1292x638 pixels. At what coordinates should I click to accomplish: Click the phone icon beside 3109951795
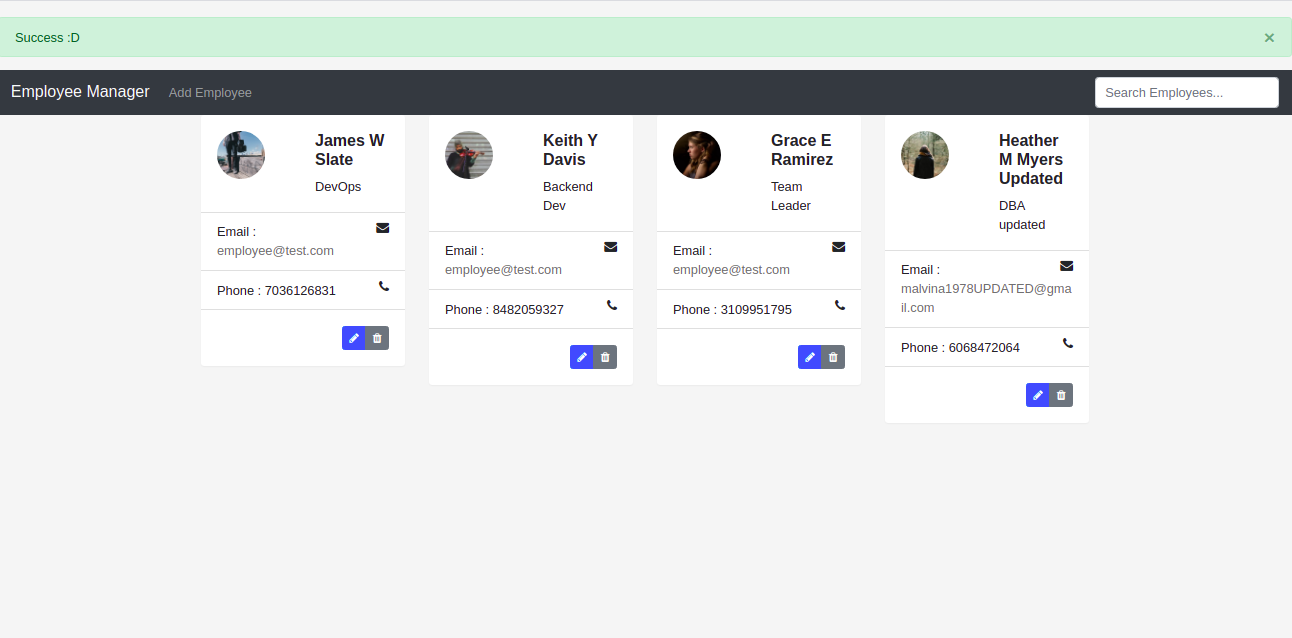840,305
